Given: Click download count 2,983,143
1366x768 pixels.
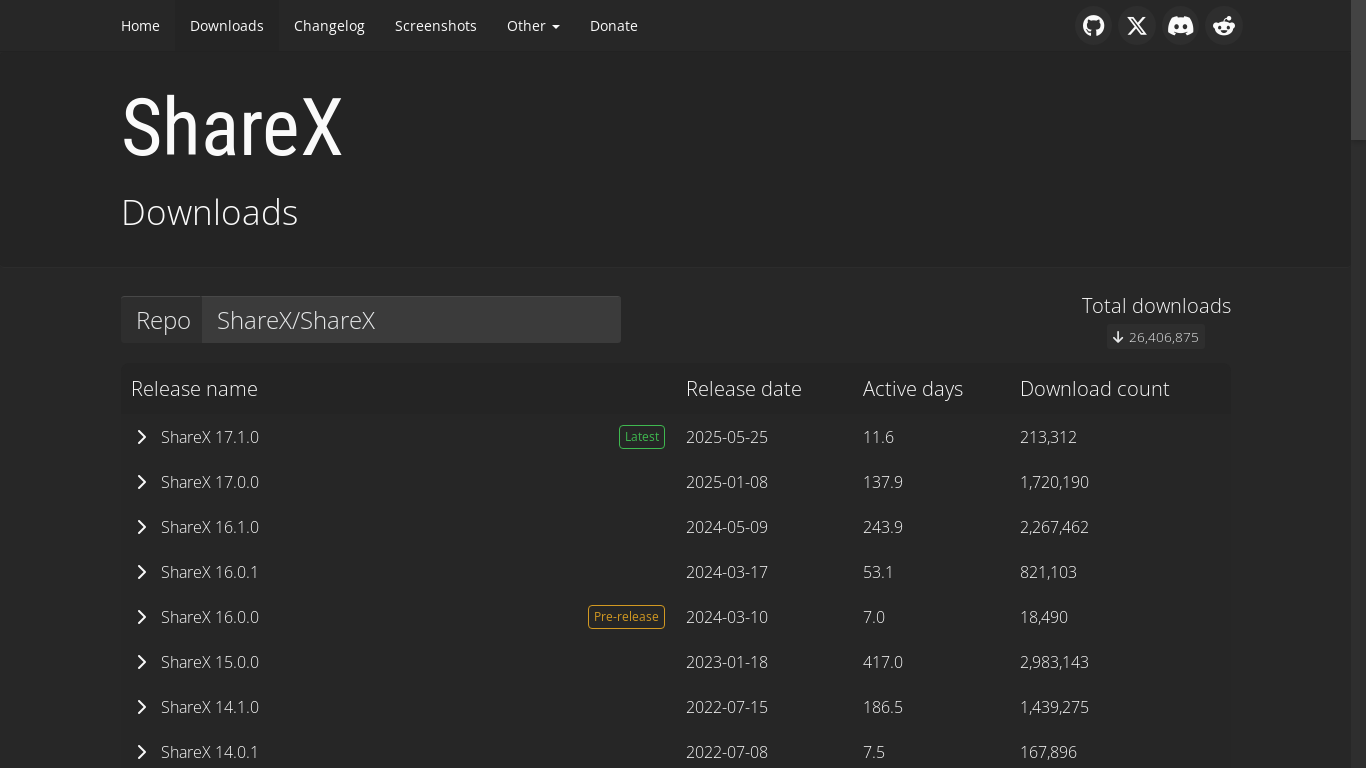Looking at the screenshot, I should pyautogui.click(x=1054, y=662).
